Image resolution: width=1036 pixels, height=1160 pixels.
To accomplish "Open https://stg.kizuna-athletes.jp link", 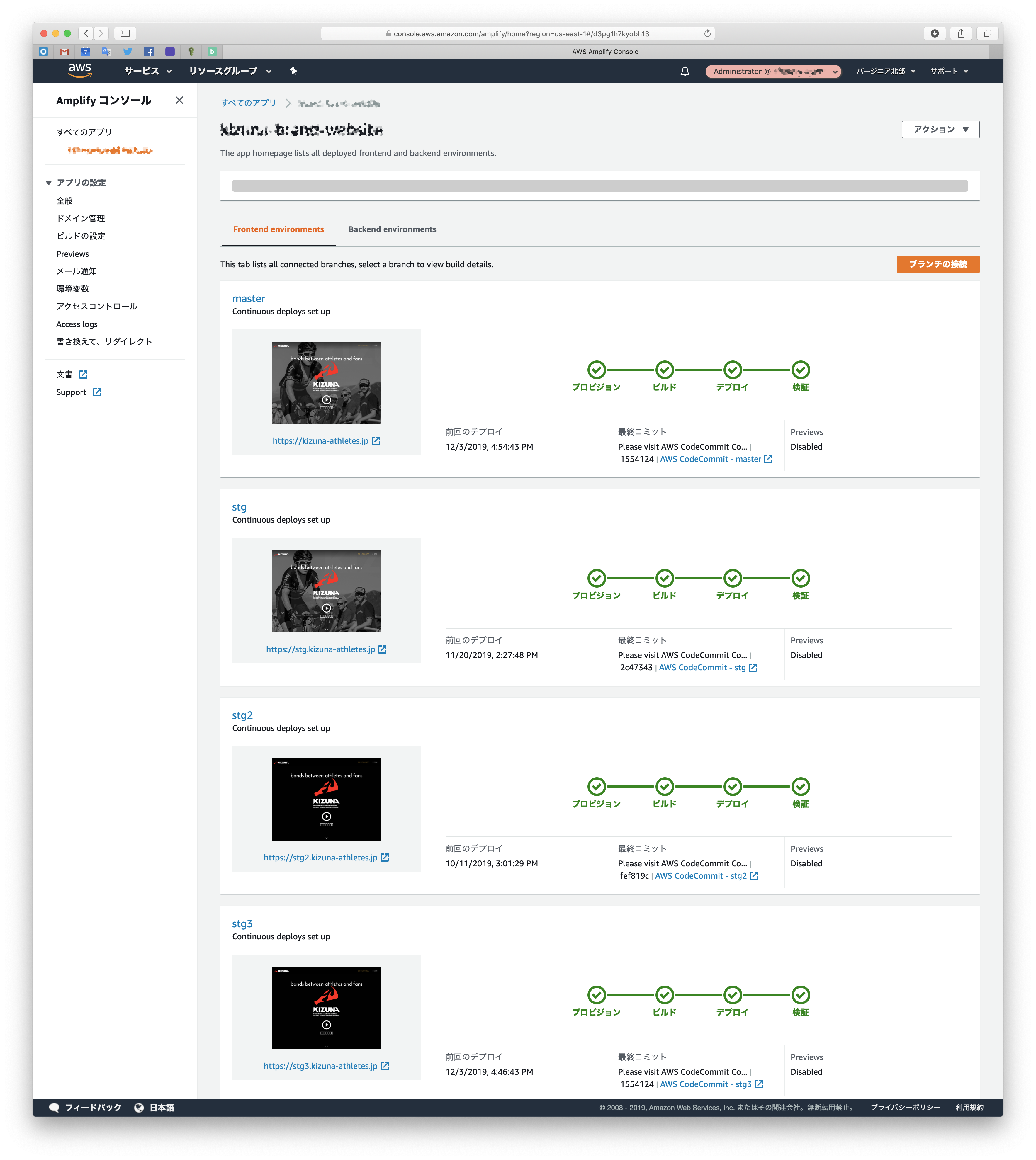I will (x=320, y=649).
